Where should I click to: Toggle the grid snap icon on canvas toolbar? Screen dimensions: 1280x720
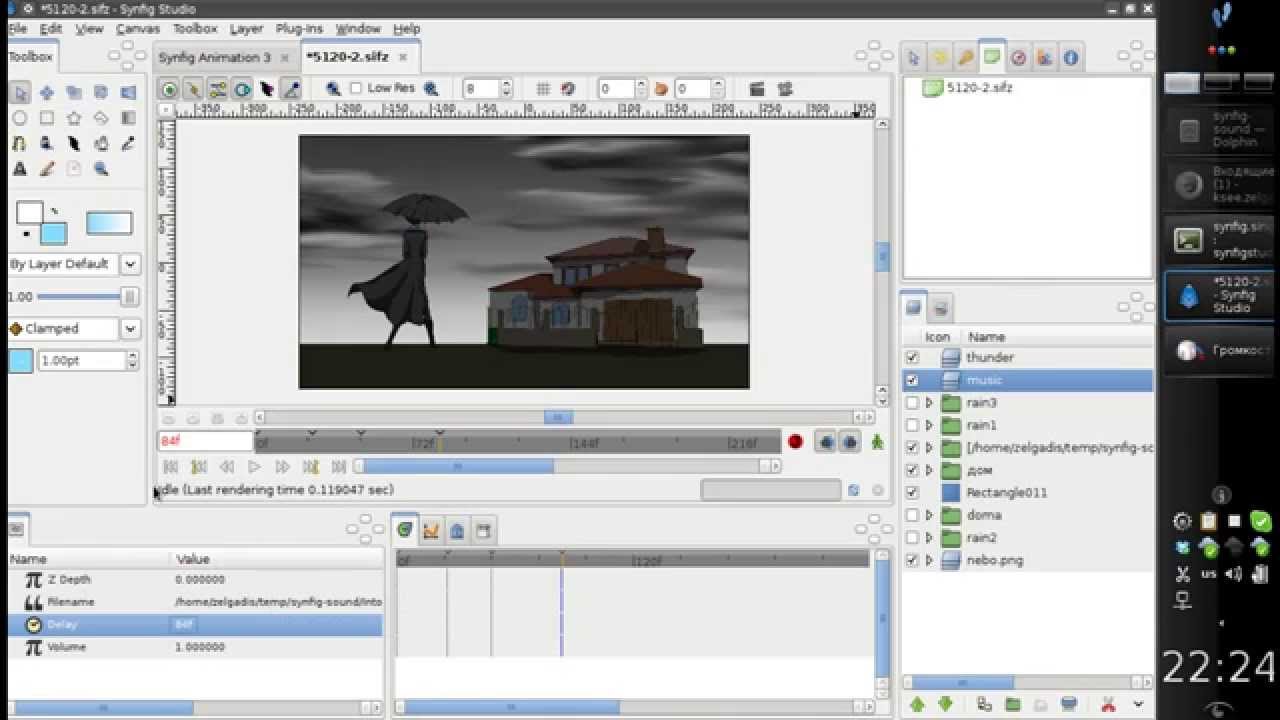(568, 89)
